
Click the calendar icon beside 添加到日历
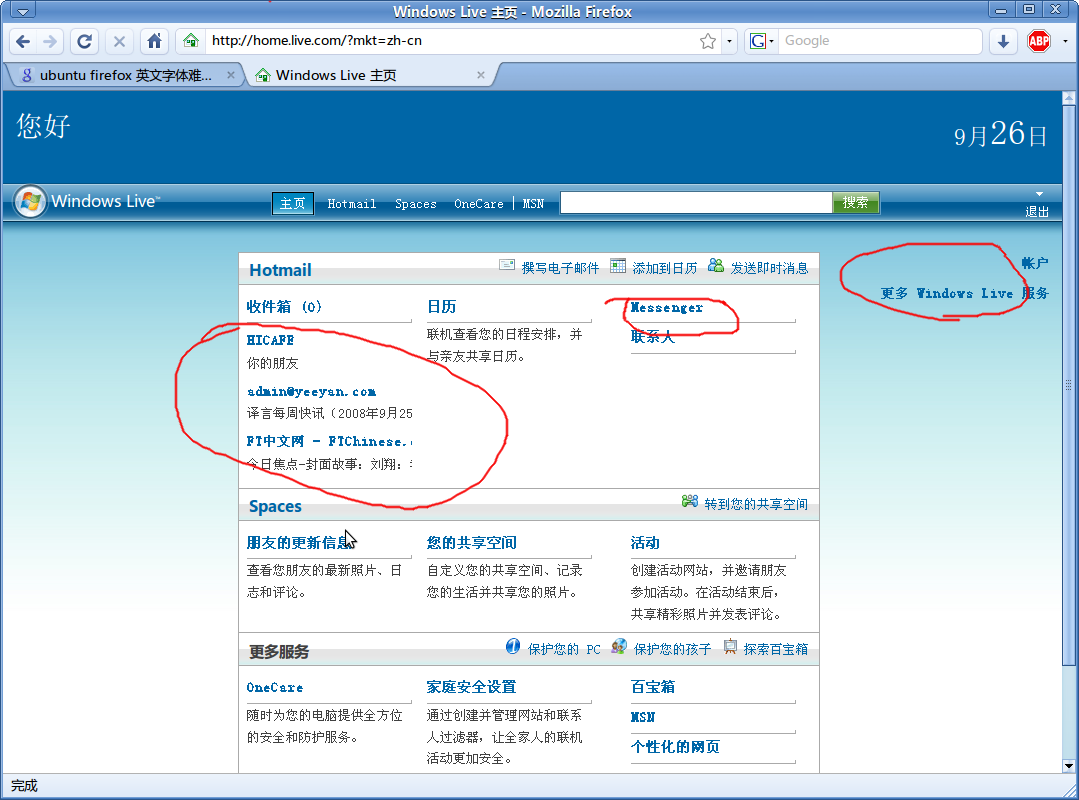618,266
